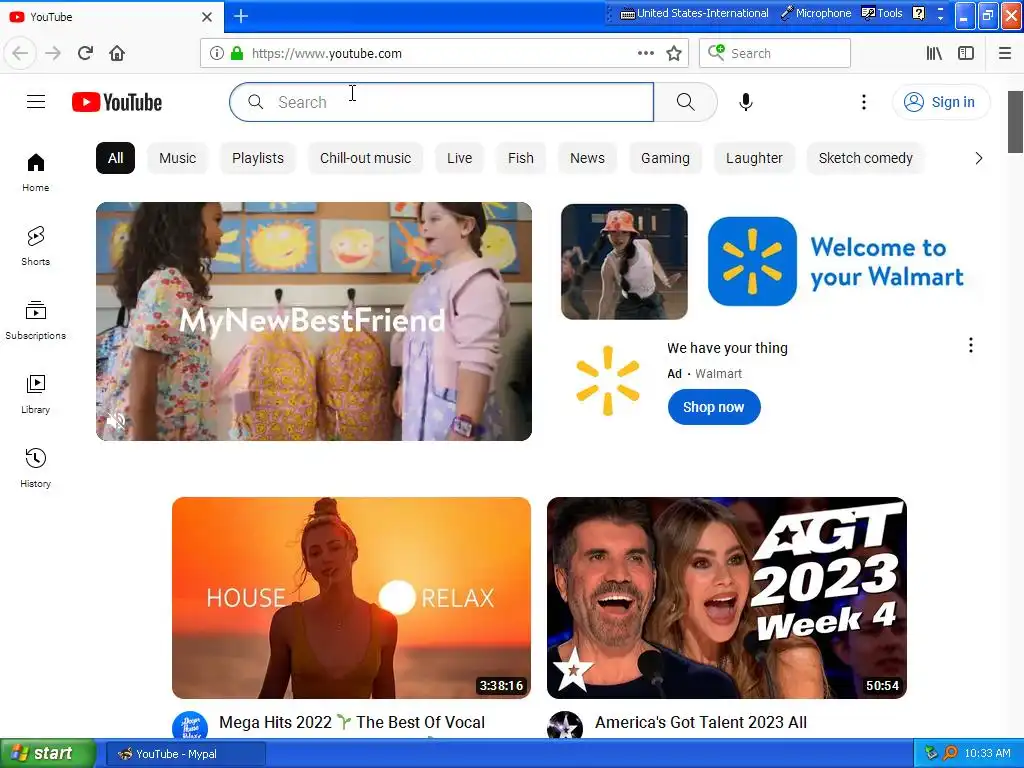The image size is (1024, 768).
Task: Open the Walmart ad options three-dot menu
Action: (x=970, y=345)
